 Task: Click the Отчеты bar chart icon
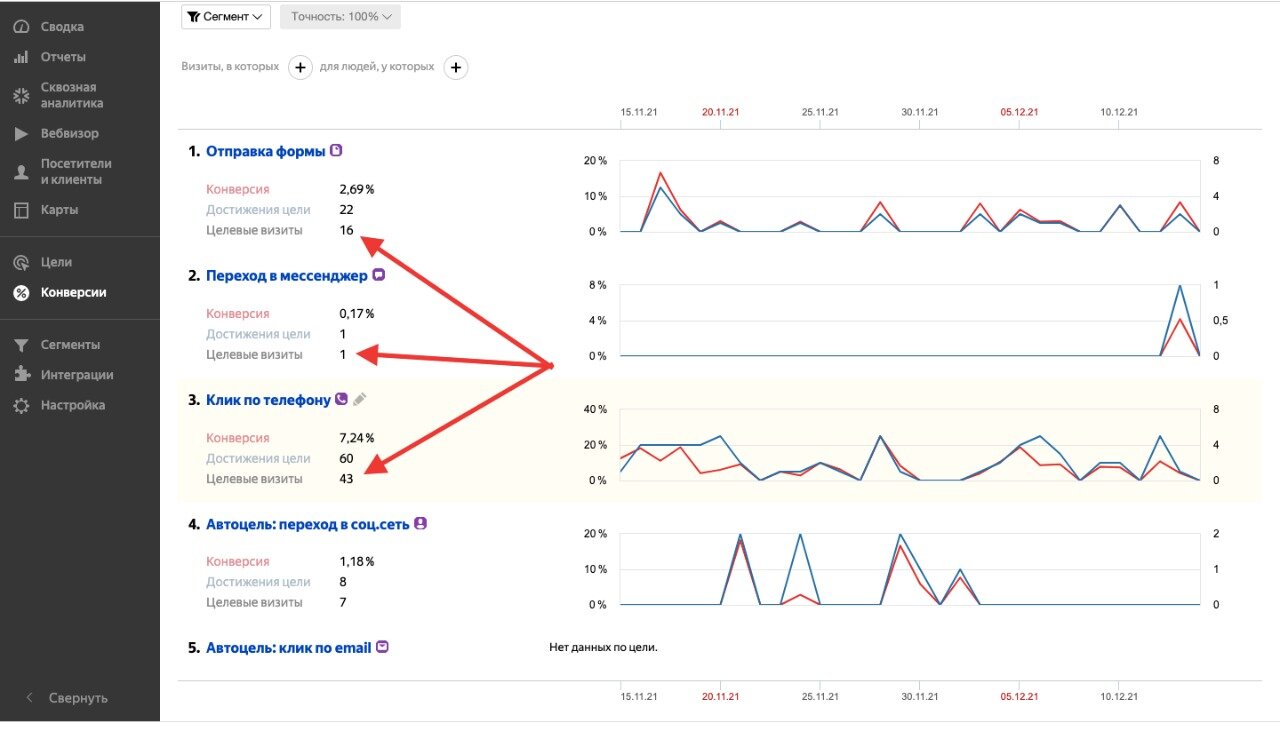point(21,57)
